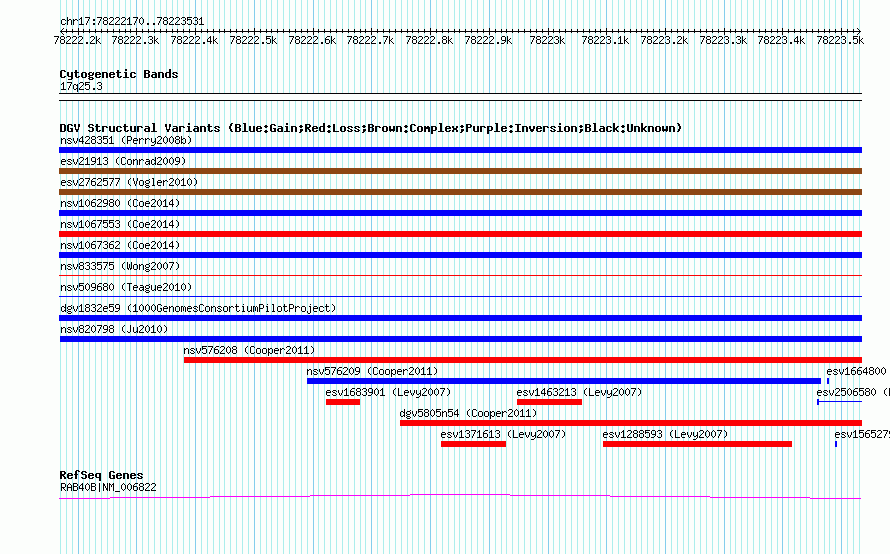Screen dimensions: 890x554
Task: Click short red bar under esv1683901
Action: pos(343,402)
